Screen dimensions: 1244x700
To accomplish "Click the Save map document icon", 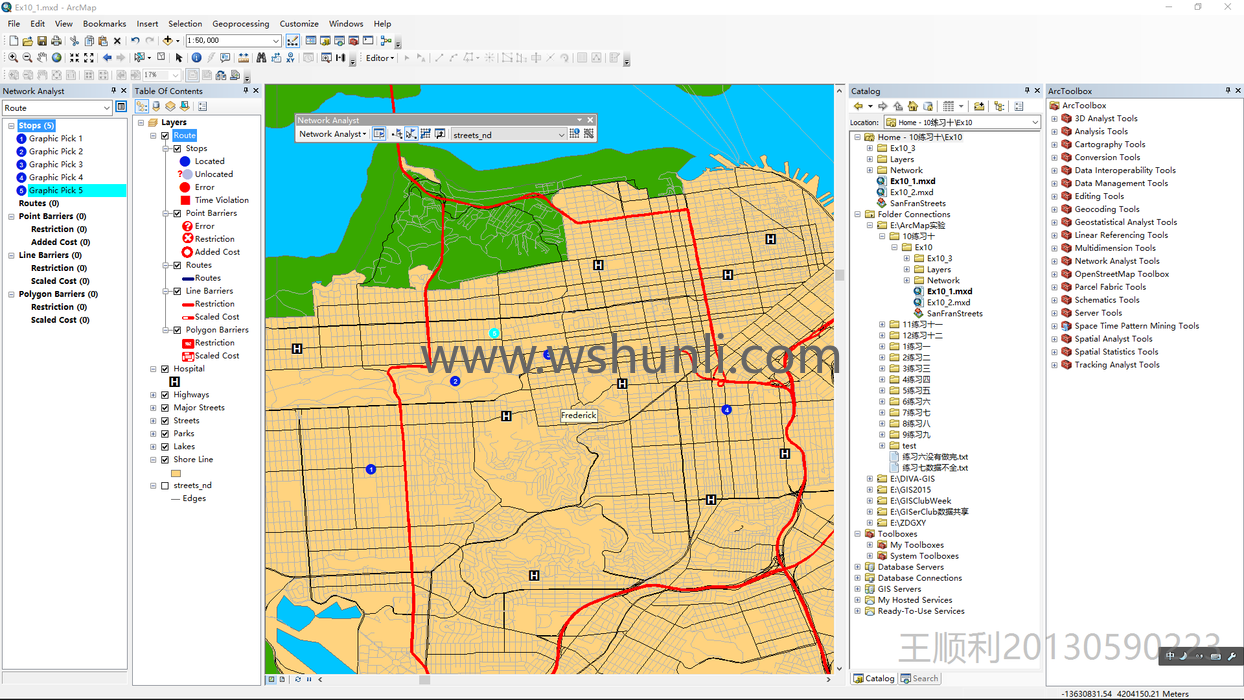I will 42,41.
